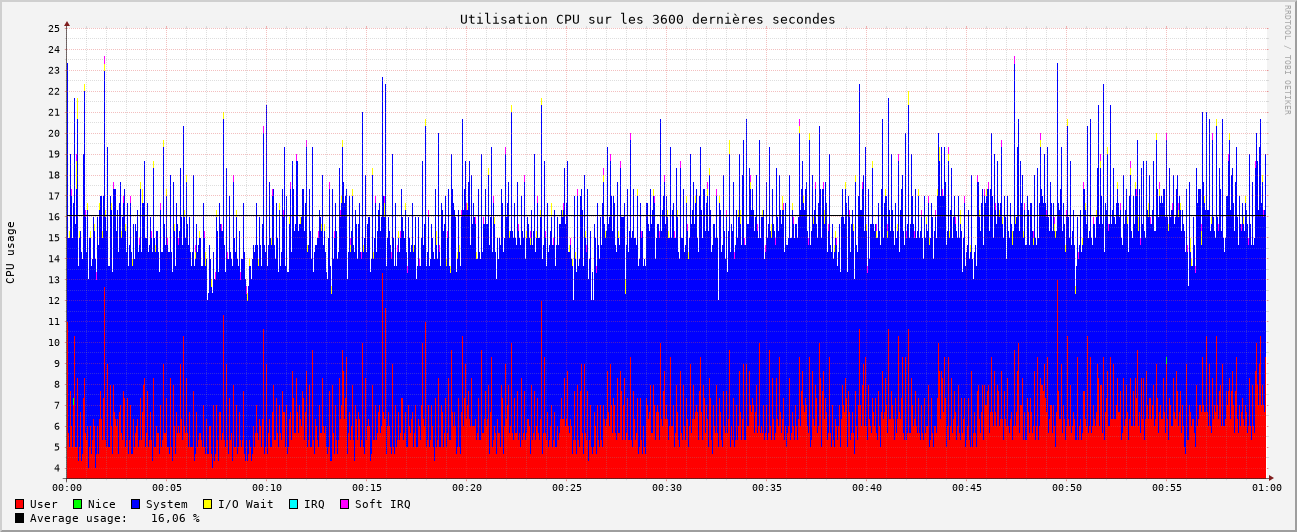Click the 25 value on Y axis
This screenshot has height=532, width=1297.
(54, 29)
